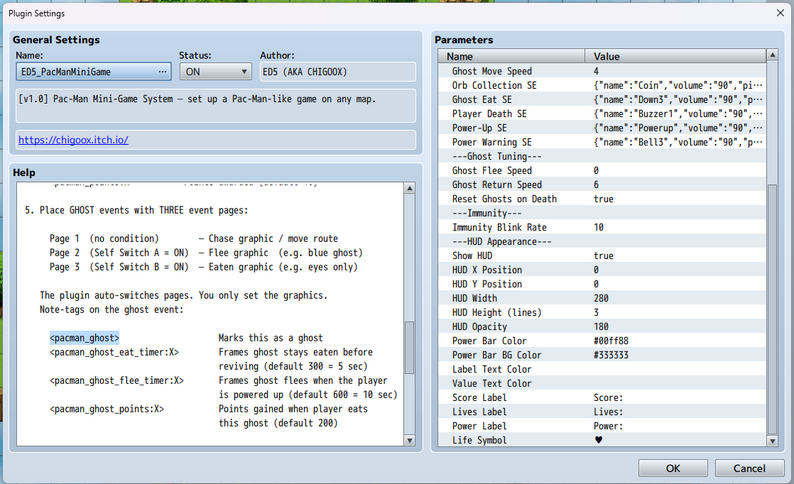Click the Help scrollbar down arrow
This screenshot has width=794, height=484.
pyautogui.click(x=410, y=440)
